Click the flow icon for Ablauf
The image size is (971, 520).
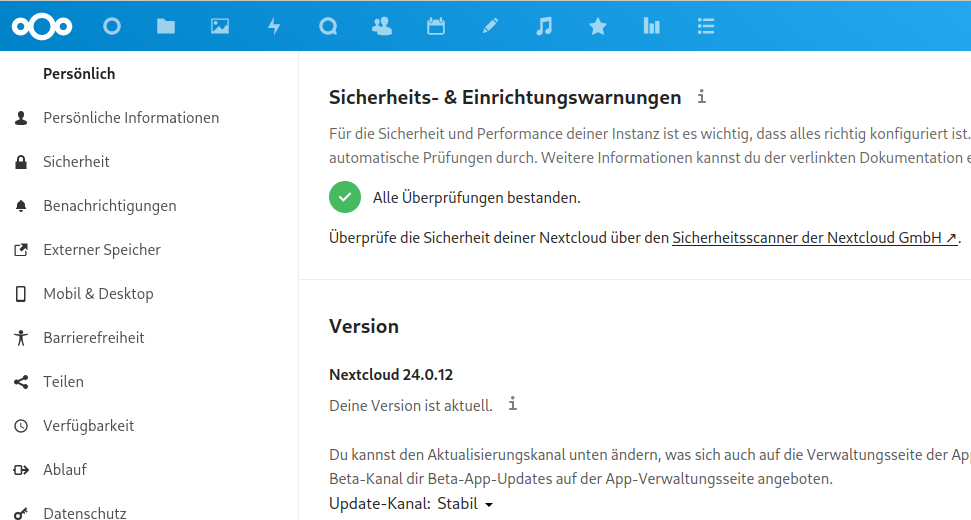21,469
